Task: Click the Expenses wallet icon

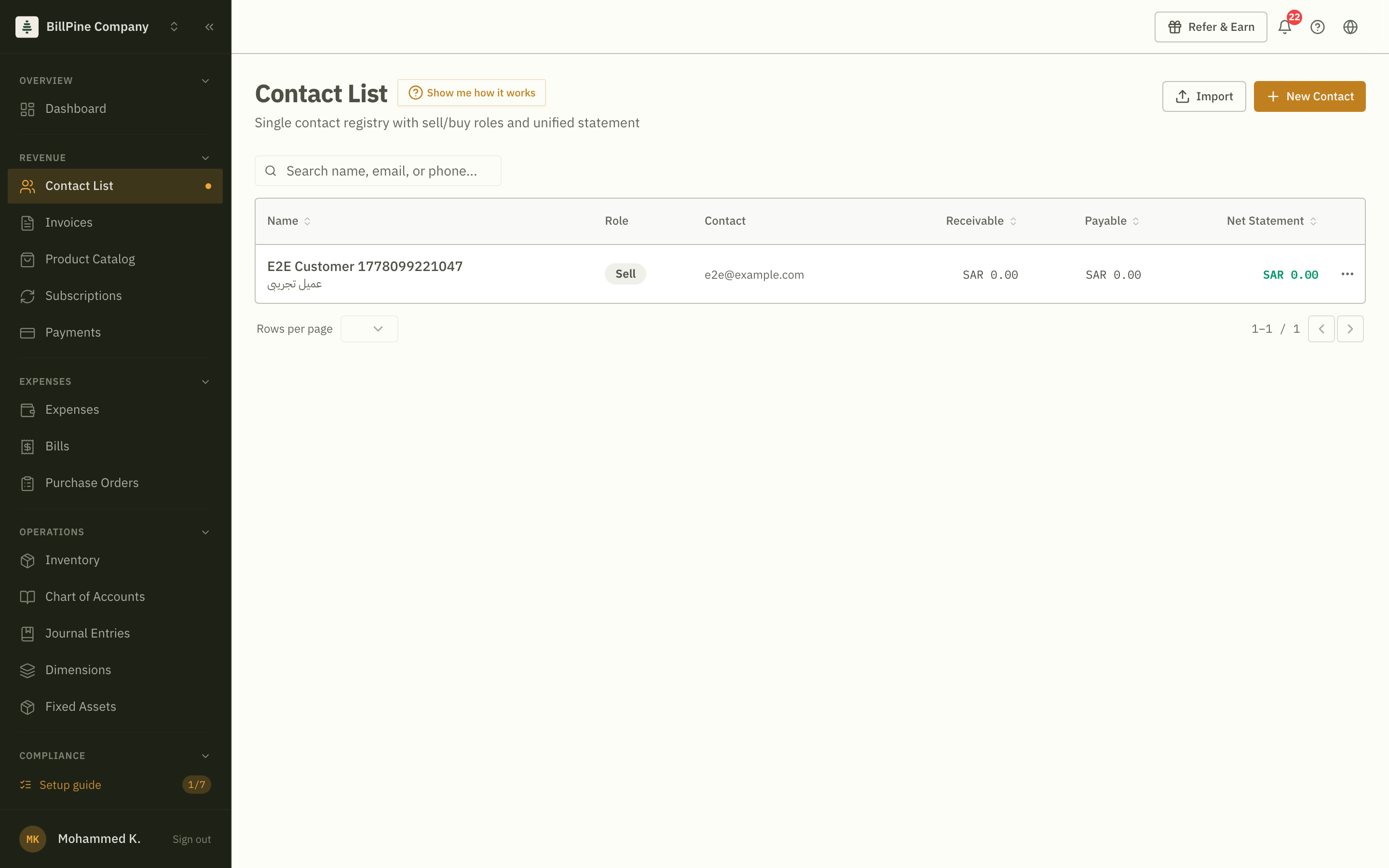Action: pos(27,410)
